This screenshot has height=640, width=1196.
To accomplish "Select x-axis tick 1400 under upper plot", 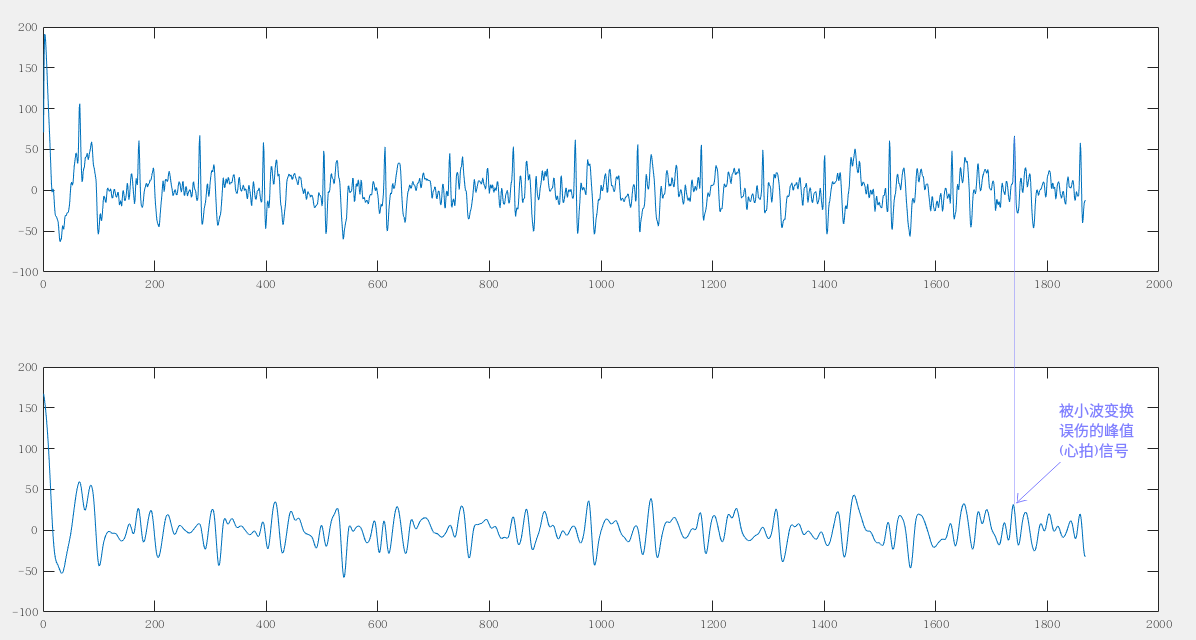I will click(824, 284).
